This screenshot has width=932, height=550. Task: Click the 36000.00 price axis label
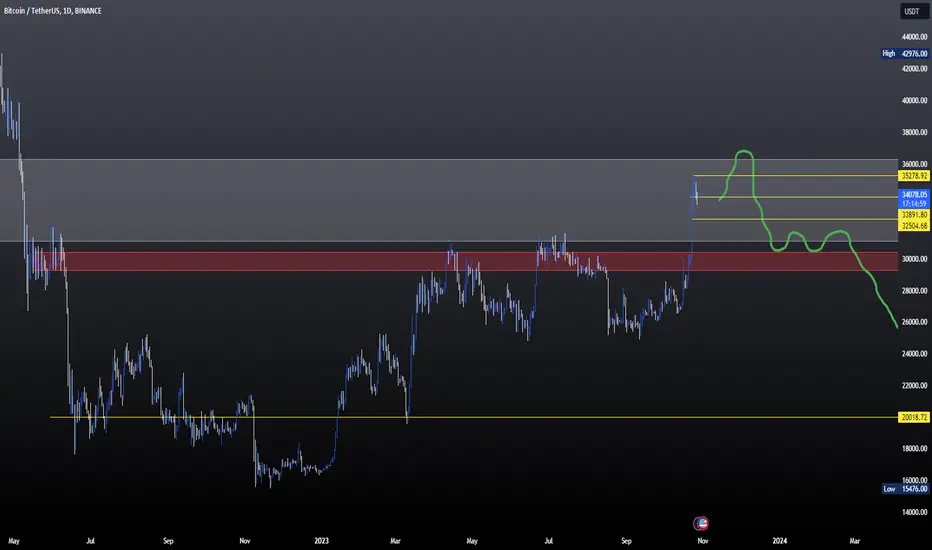(914, 164)
